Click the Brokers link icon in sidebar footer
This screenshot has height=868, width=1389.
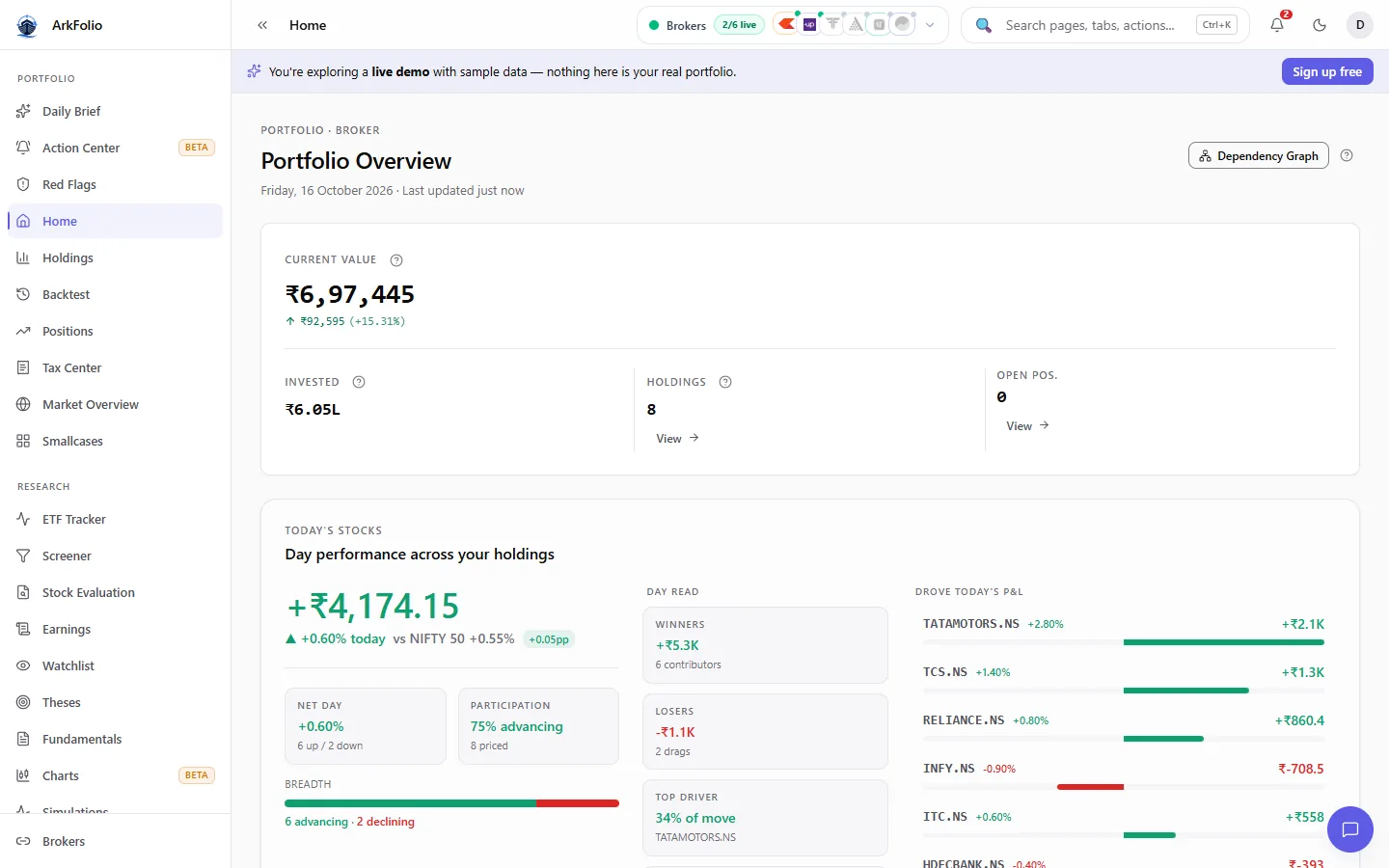23,841
